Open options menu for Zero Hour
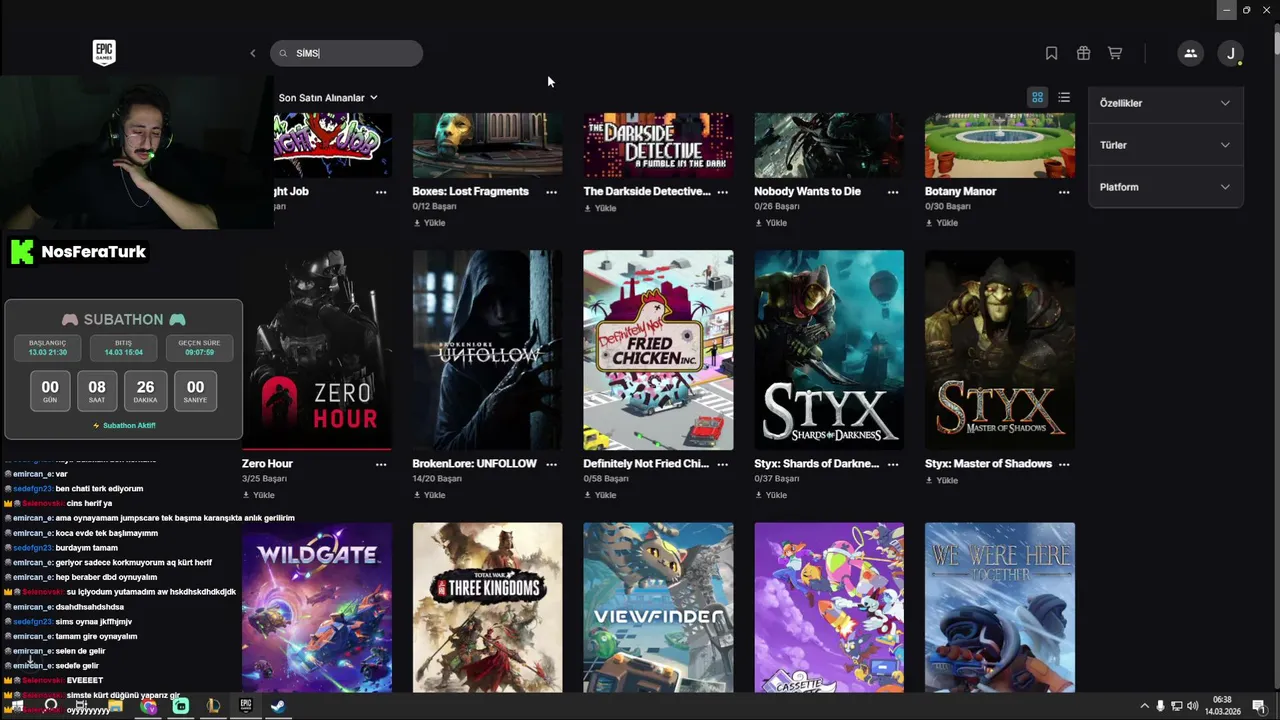Screen dimensions: 1280x720 pos(381,464)
